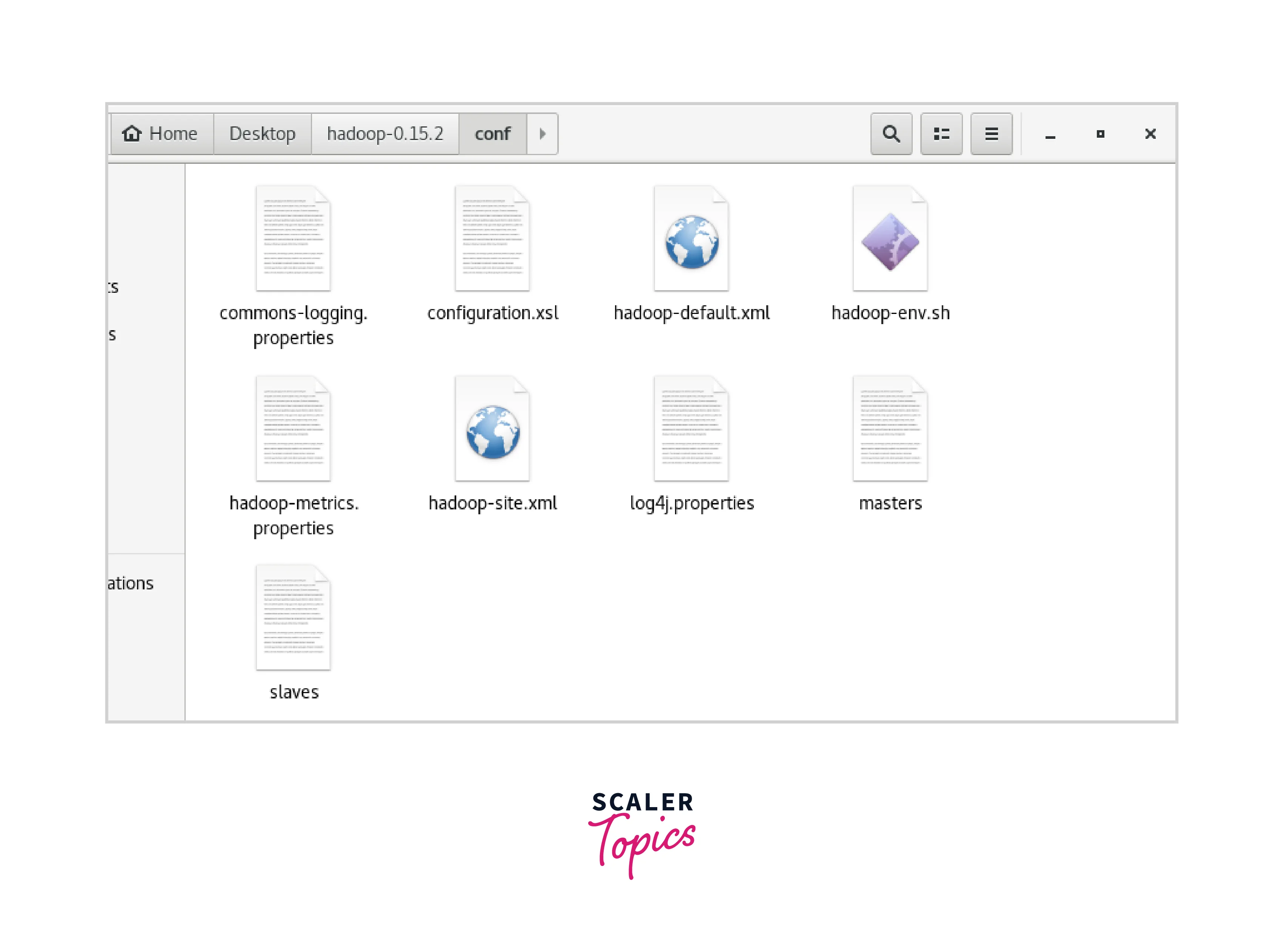The image size is (1284, 952).
Task: Navigate to Desktop breadcrumb
Action: [x=262, y=134]
